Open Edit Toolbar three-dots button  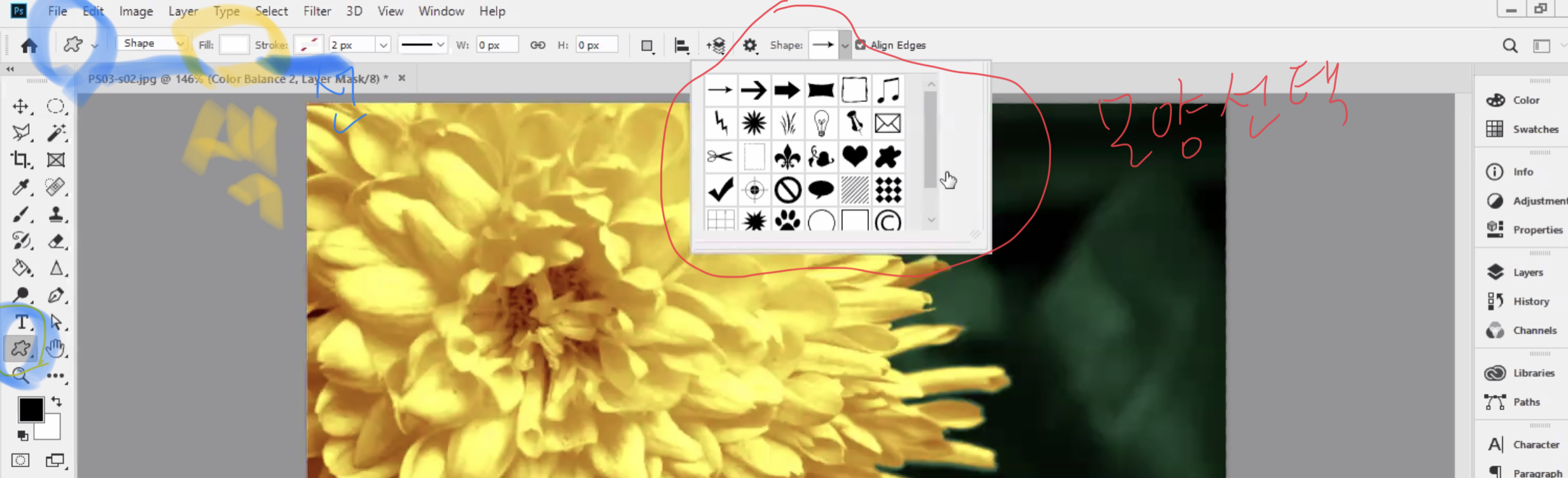(56, 376)
